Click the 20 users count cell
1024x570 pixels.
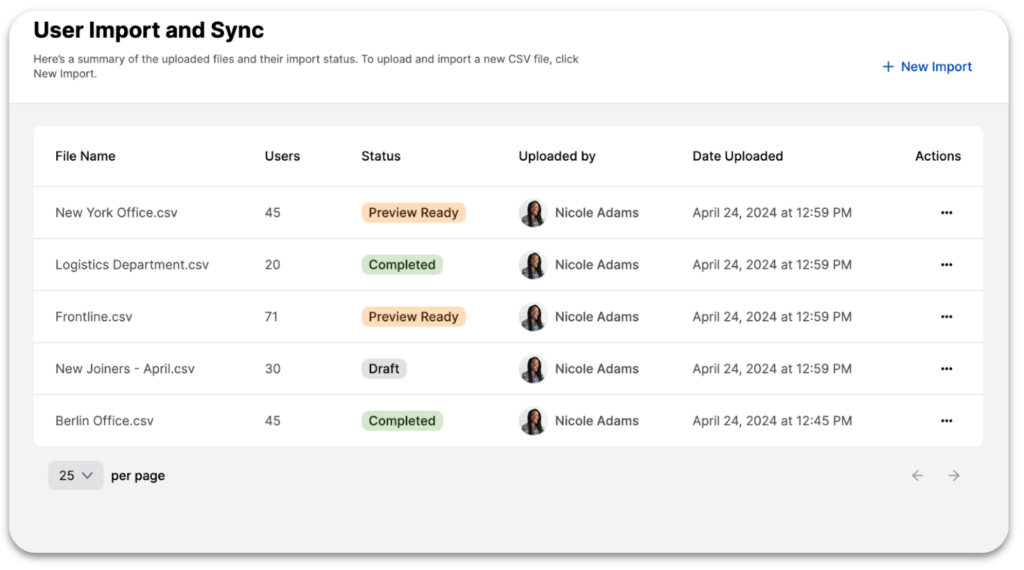coord(272,265)
